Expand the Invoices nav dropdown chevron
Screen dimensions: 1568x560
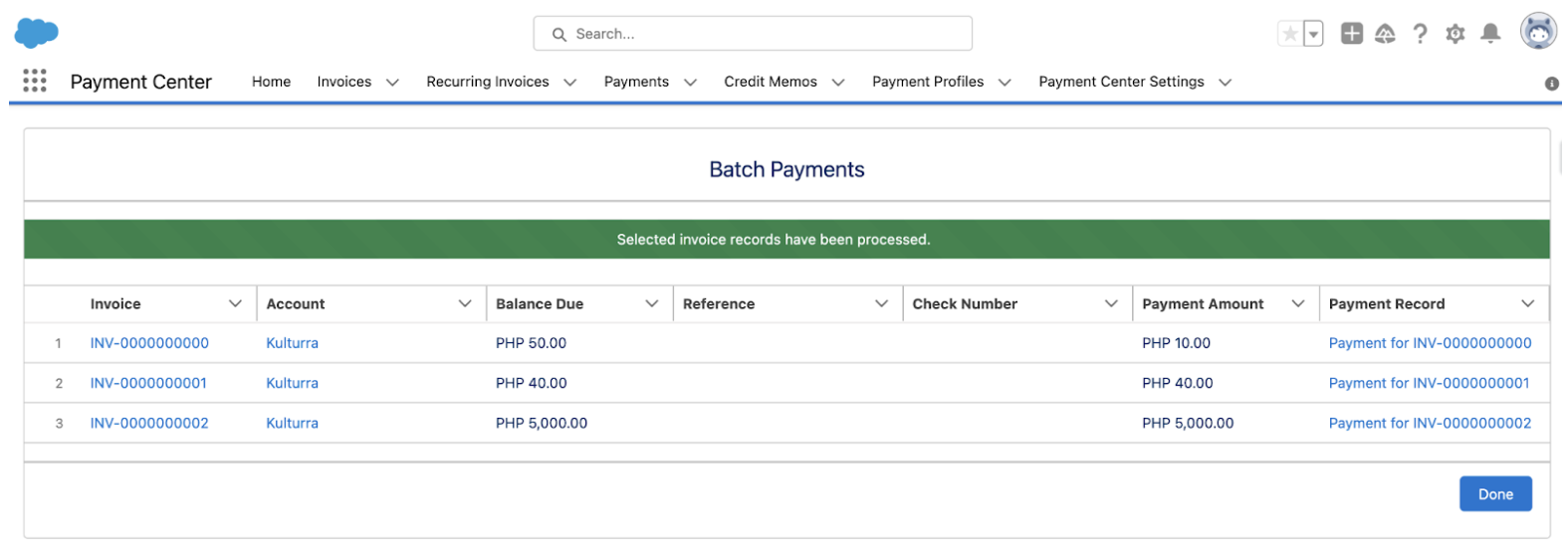coord(392,83)
